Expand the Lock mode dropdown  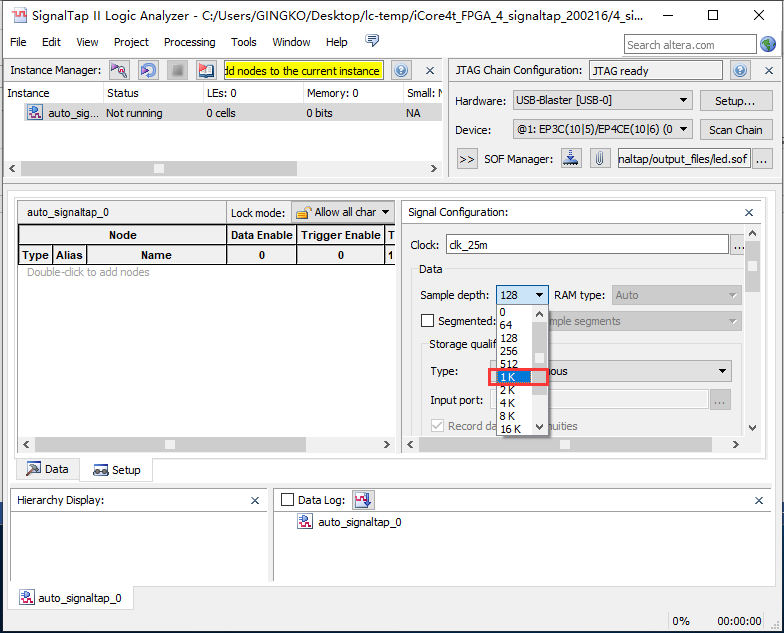[343, 213]
